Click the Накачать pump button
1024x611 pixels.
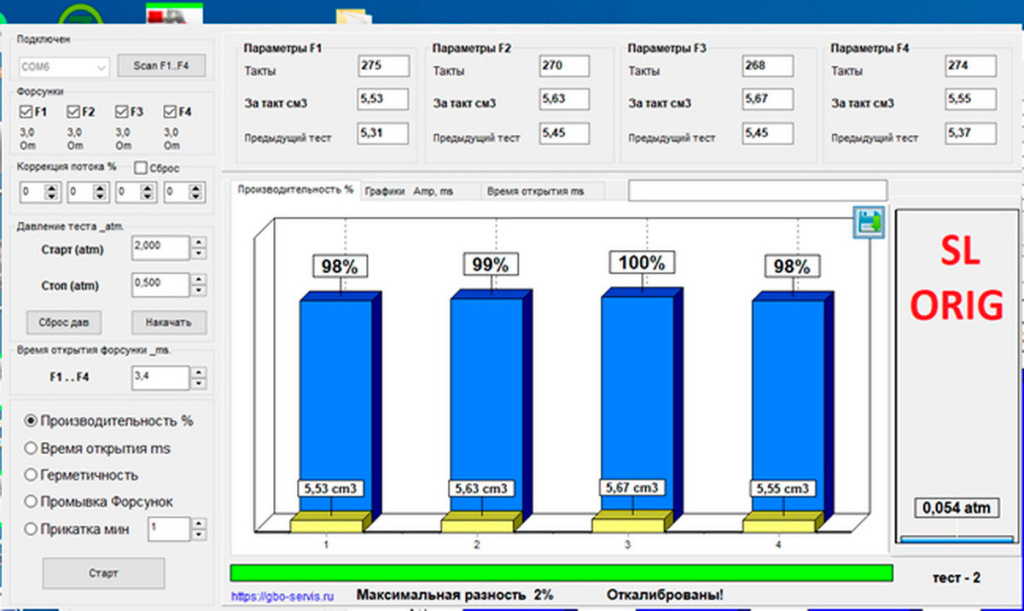click(x=168, y=323)
